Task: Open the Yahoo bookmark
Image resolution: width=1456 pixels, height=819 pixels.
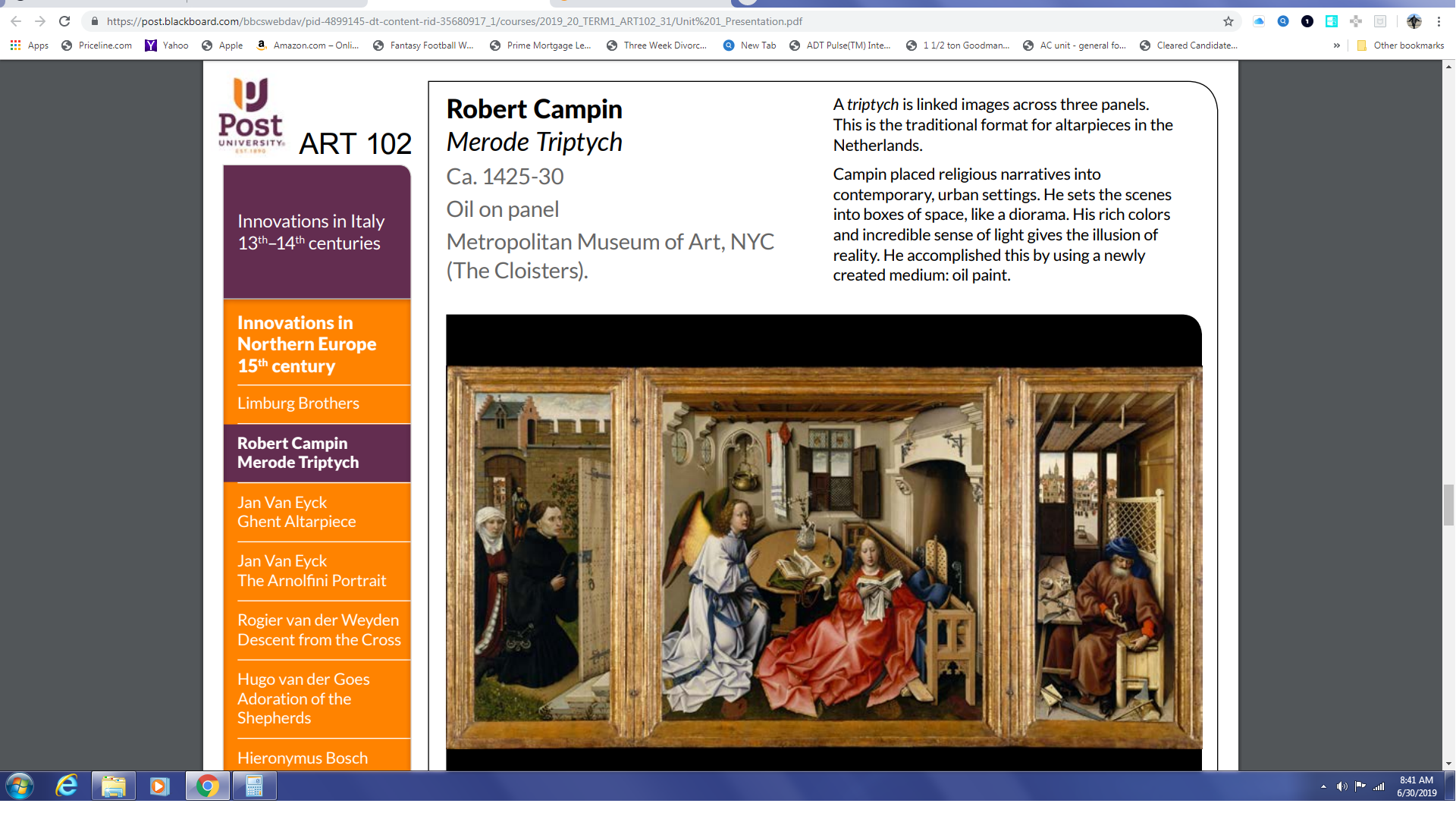Action: coord(167,45)
